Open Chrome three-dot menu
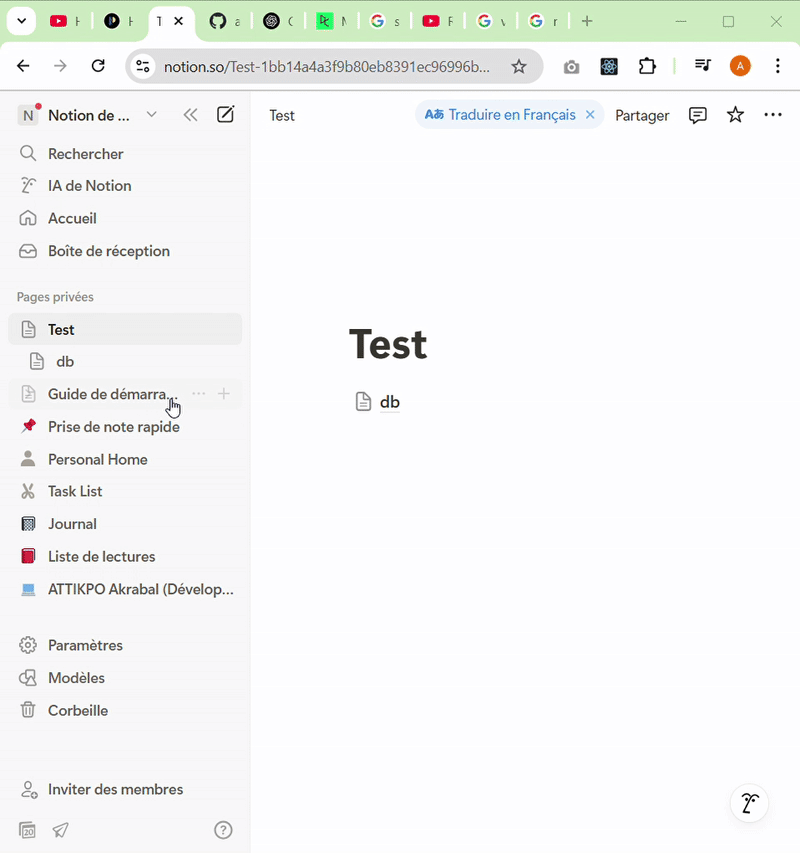 pos(777,66)
